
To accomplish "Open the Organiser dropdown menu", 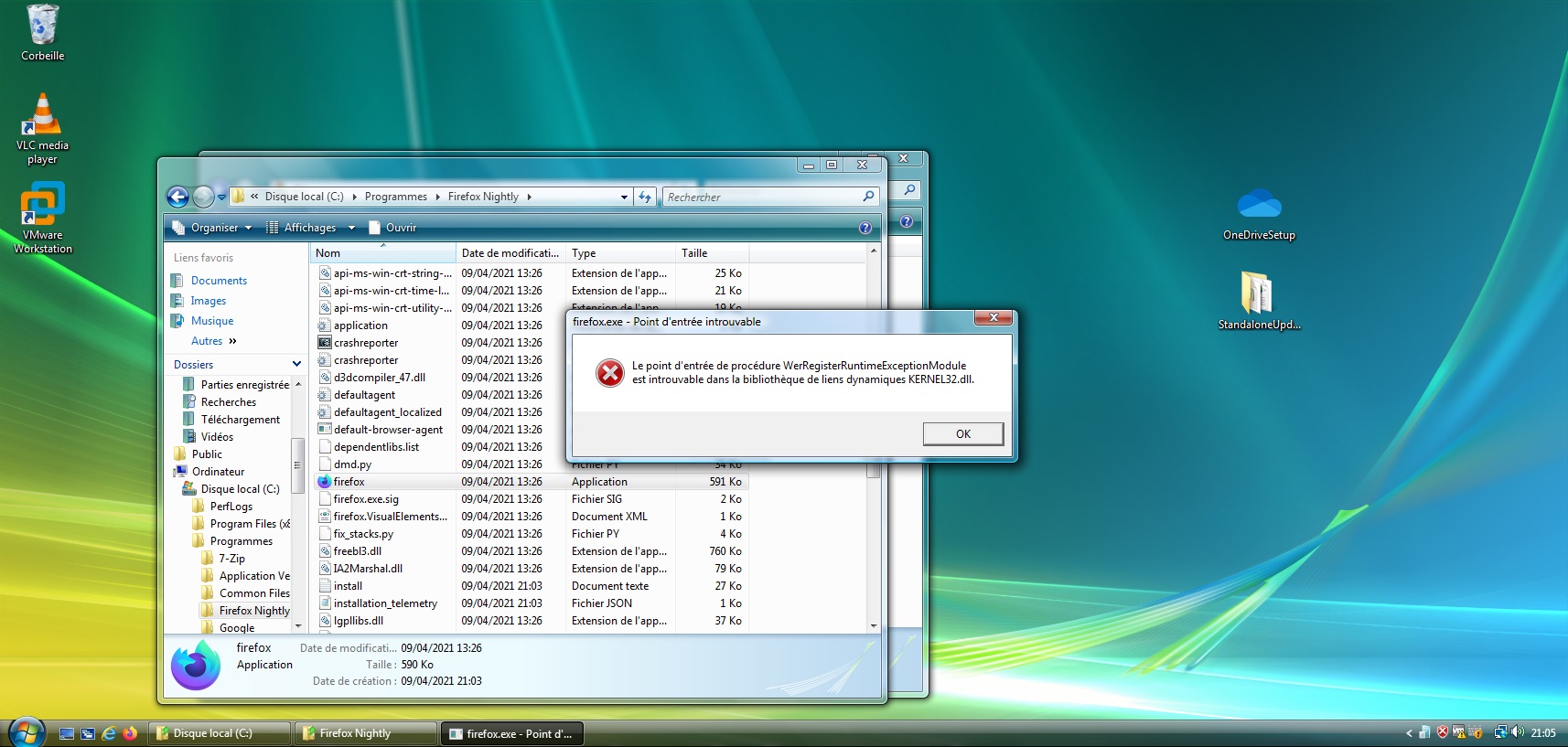I will (x=213, y=228).
